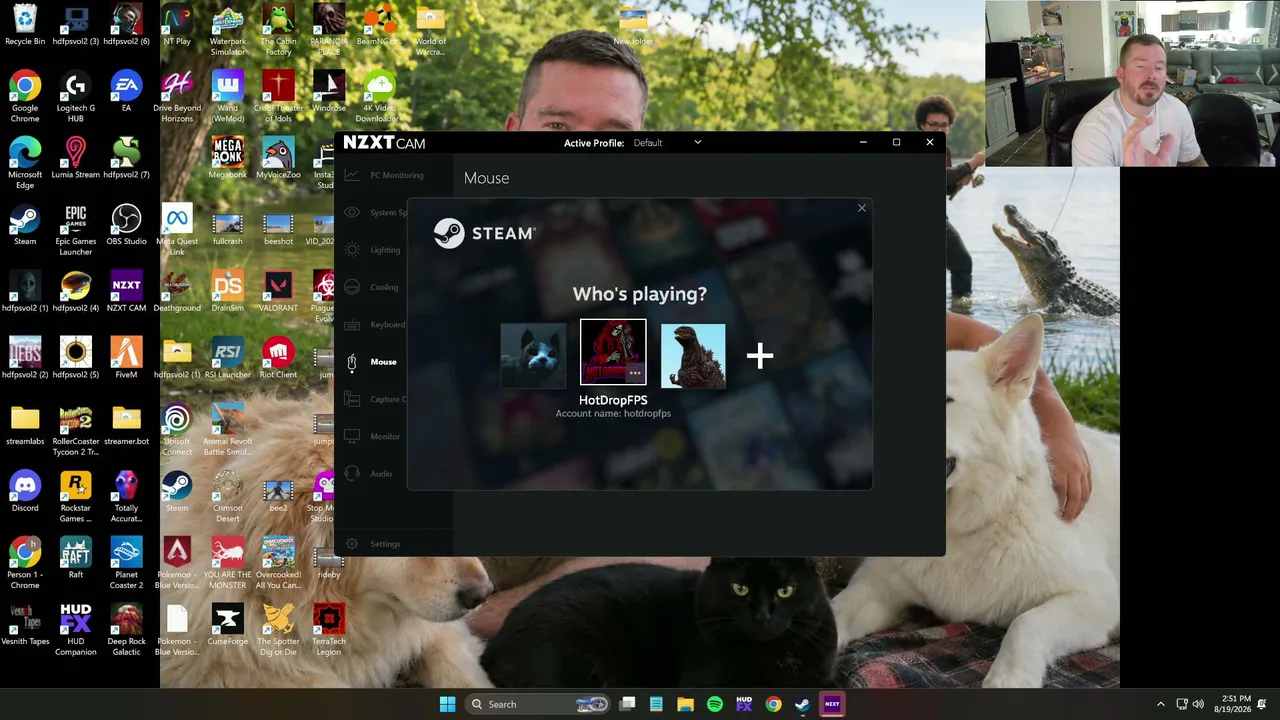Show hidden icons in the system tray
The height and width of the screenshot is (720, 1280).
click(1160, 704)
